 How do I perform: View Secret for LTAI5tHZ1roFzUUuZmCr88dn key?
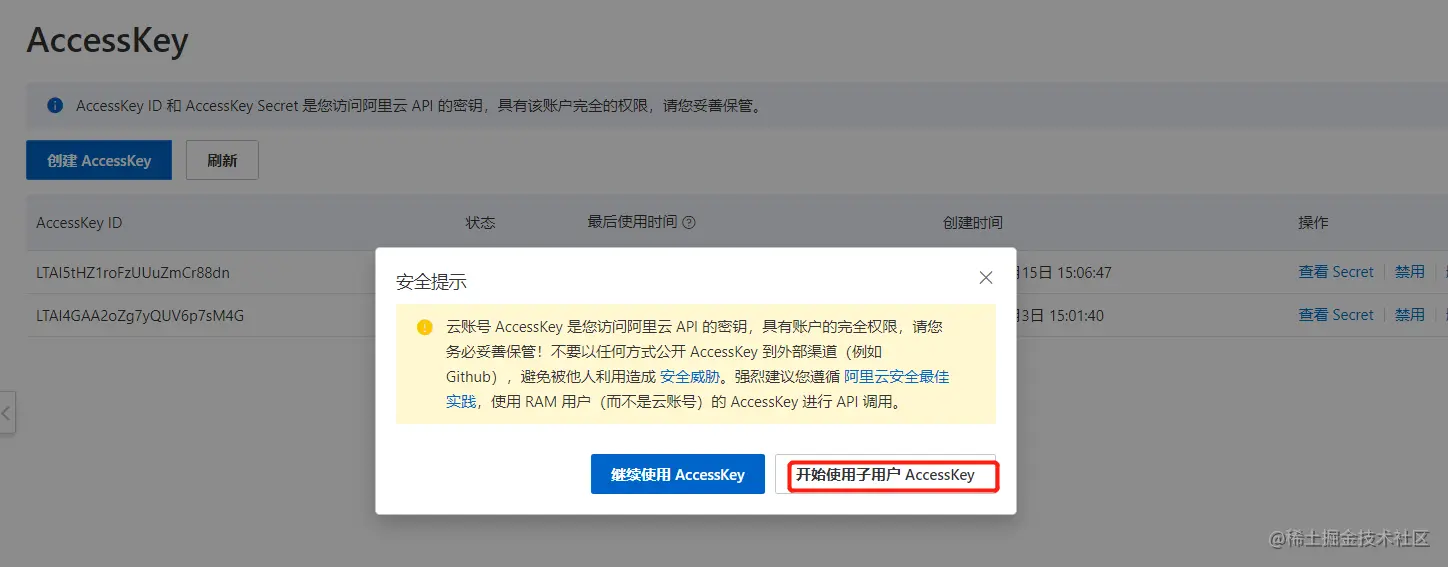coord(1336,272)
